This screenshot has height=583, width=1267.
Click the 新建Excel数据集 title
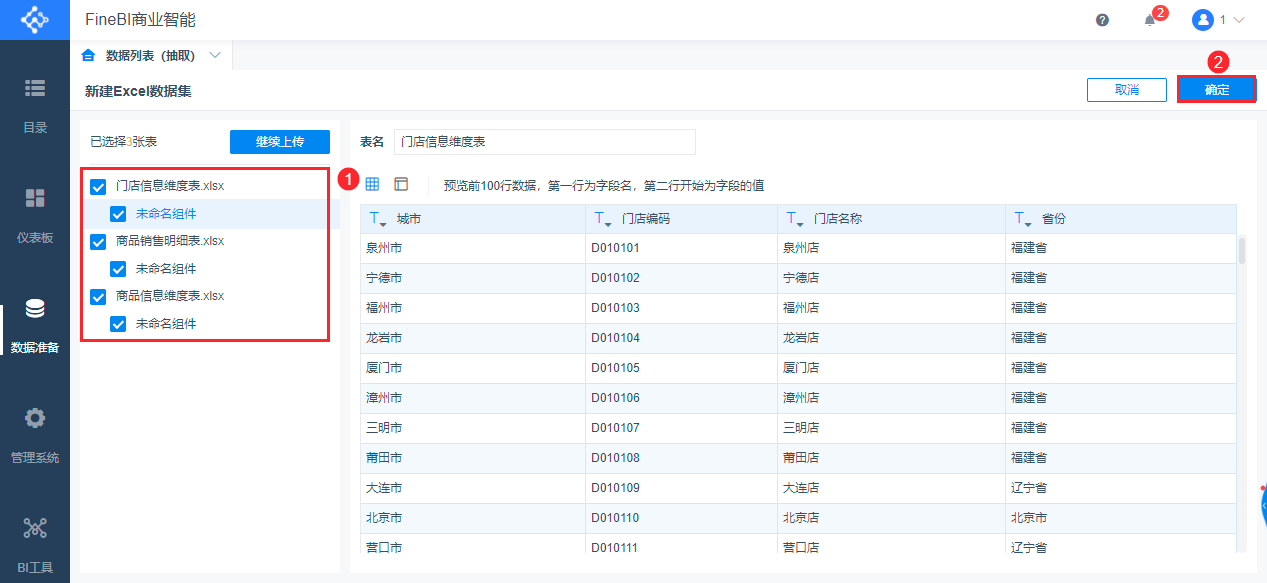[x=138, y=90]
